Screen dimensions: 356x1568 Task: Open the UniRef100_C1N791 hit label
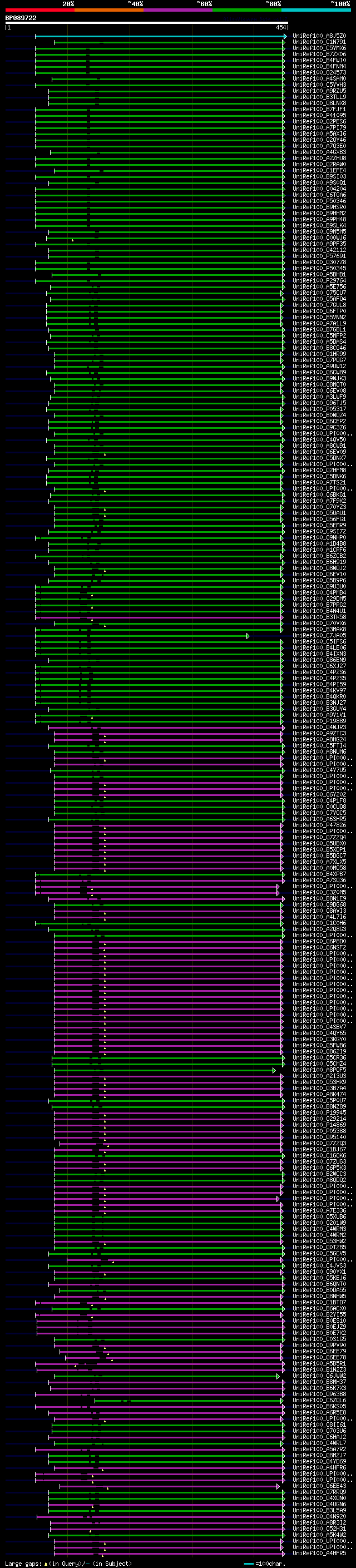(x=319, y=42)
